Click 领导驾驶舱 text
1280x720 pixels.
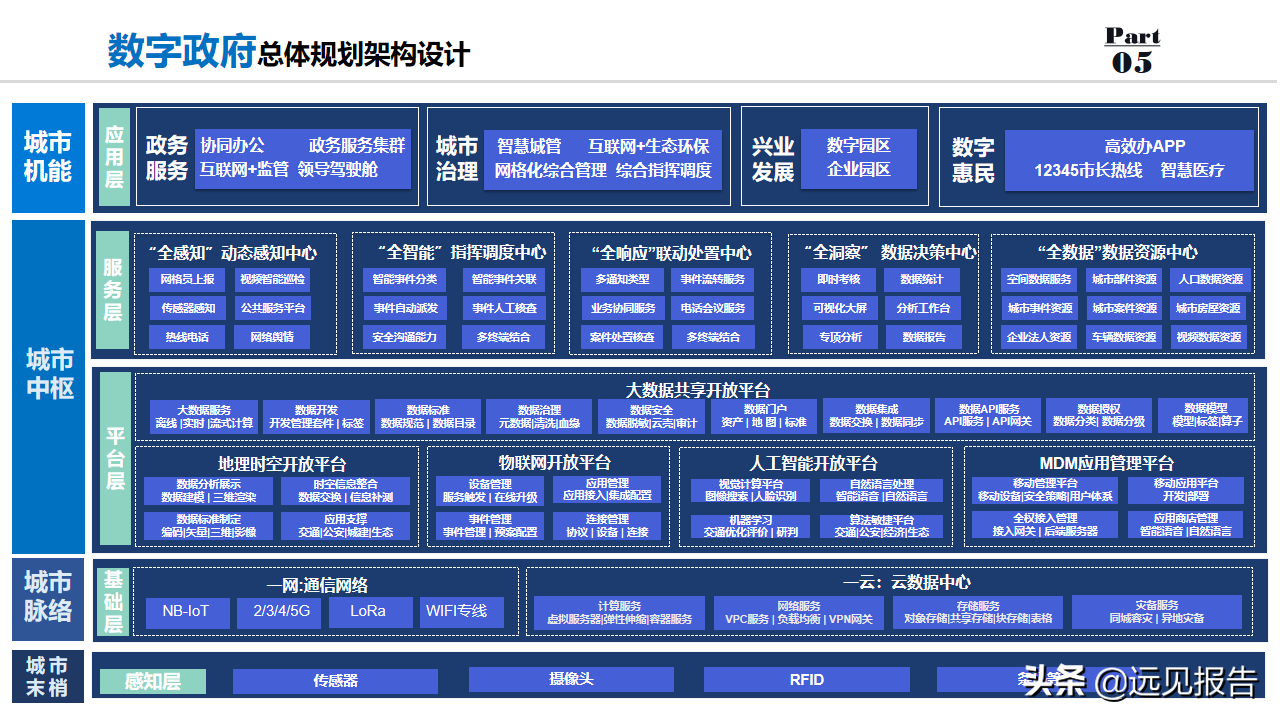click(x=338, y=170)
